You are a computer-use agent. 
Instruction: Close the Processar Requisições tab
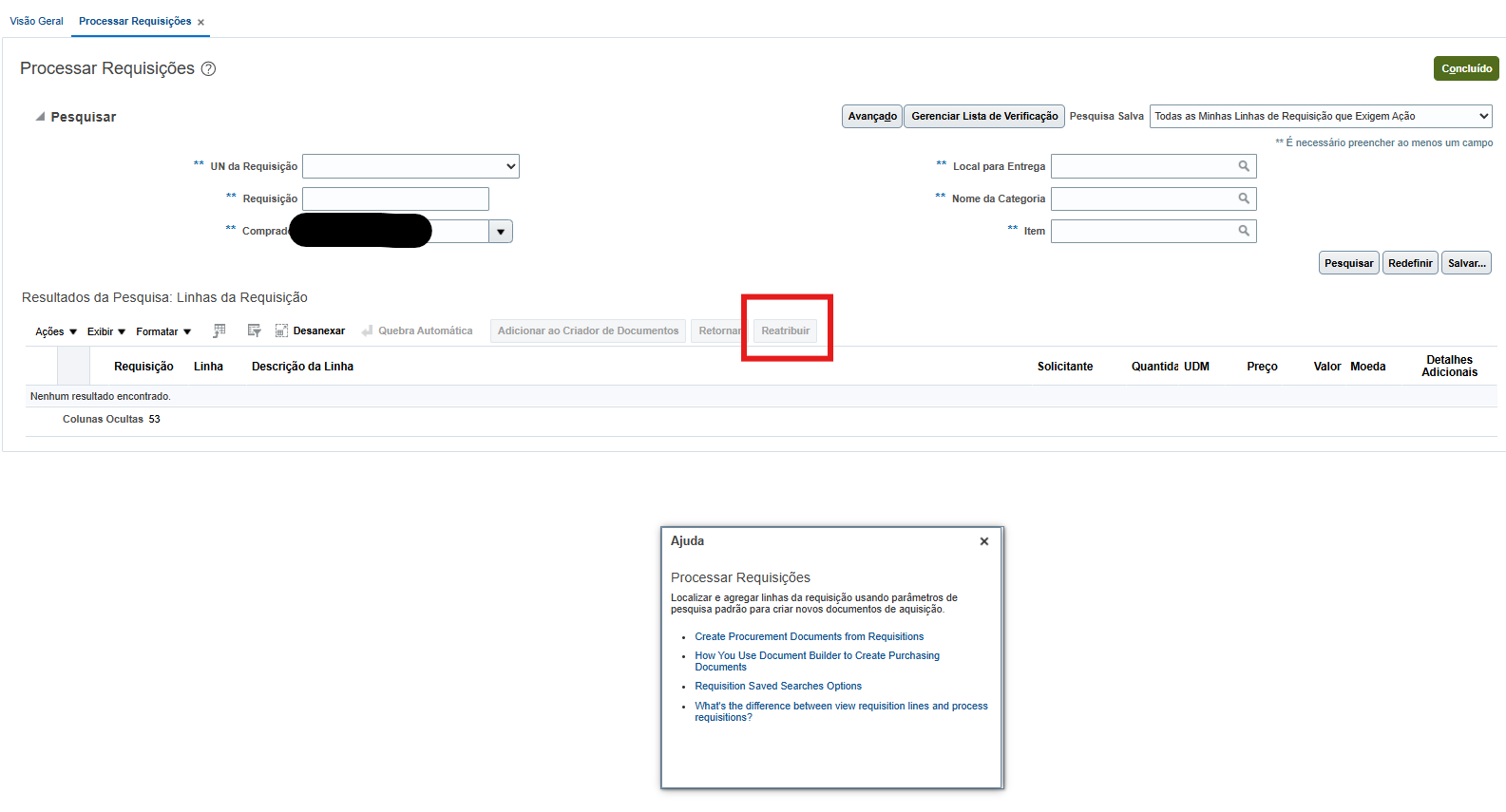[x=200, y=22]
